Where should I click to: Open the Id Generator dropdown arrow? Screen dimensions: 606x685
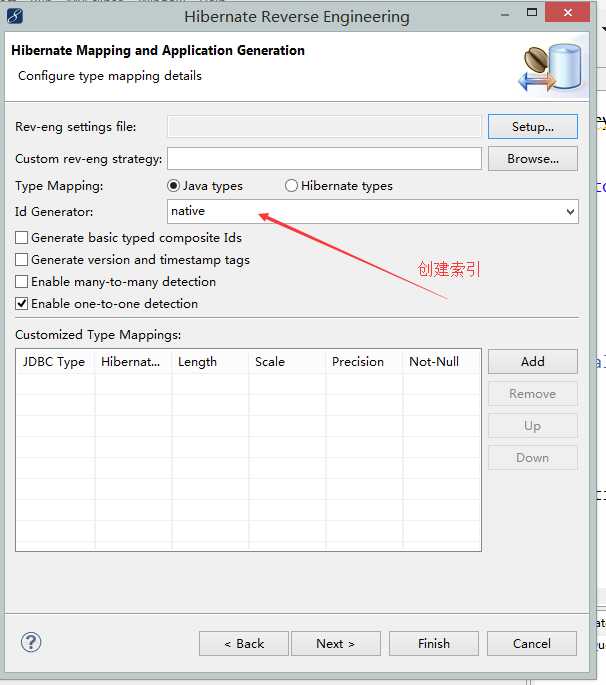(x=570, y=212)
